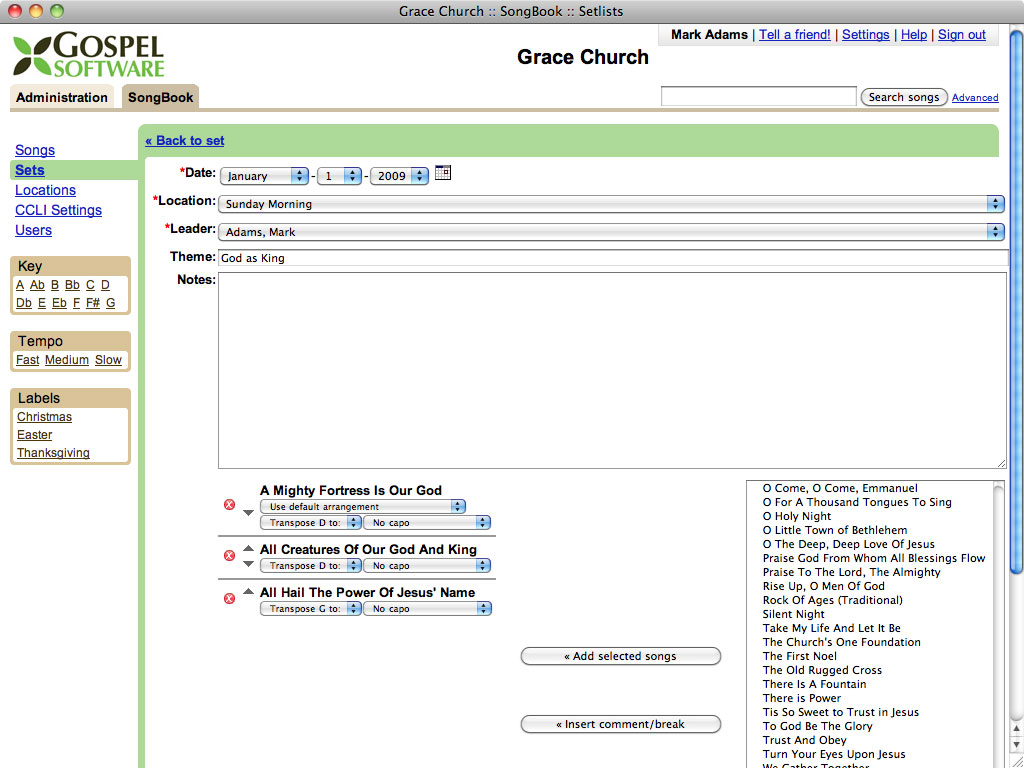Viewport: 1024px width, 768px height.
Task: Open the Help link
Action: [914, 35]
